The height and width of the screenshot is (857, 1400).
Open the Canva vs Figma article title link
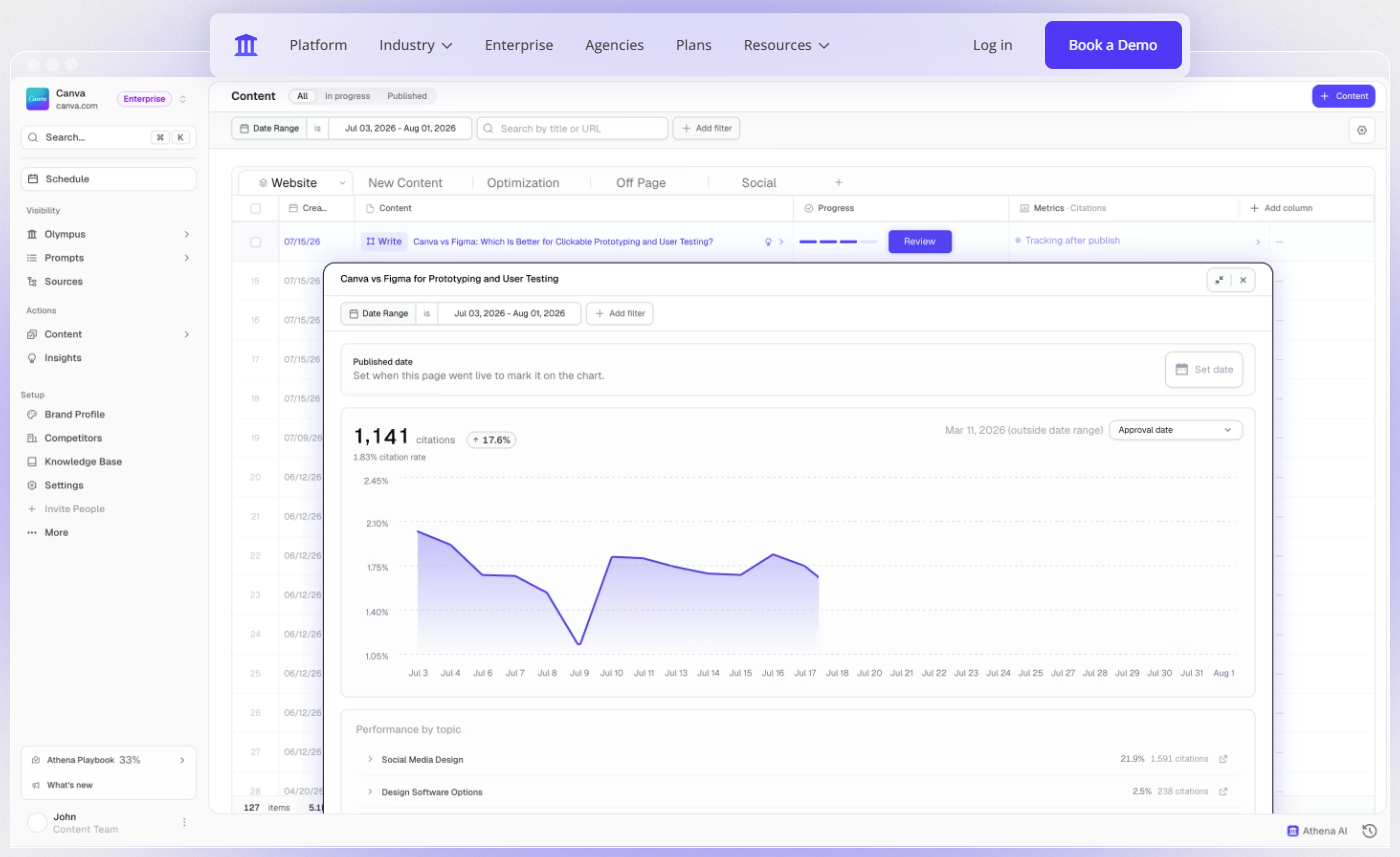click(x=563, y=241)
